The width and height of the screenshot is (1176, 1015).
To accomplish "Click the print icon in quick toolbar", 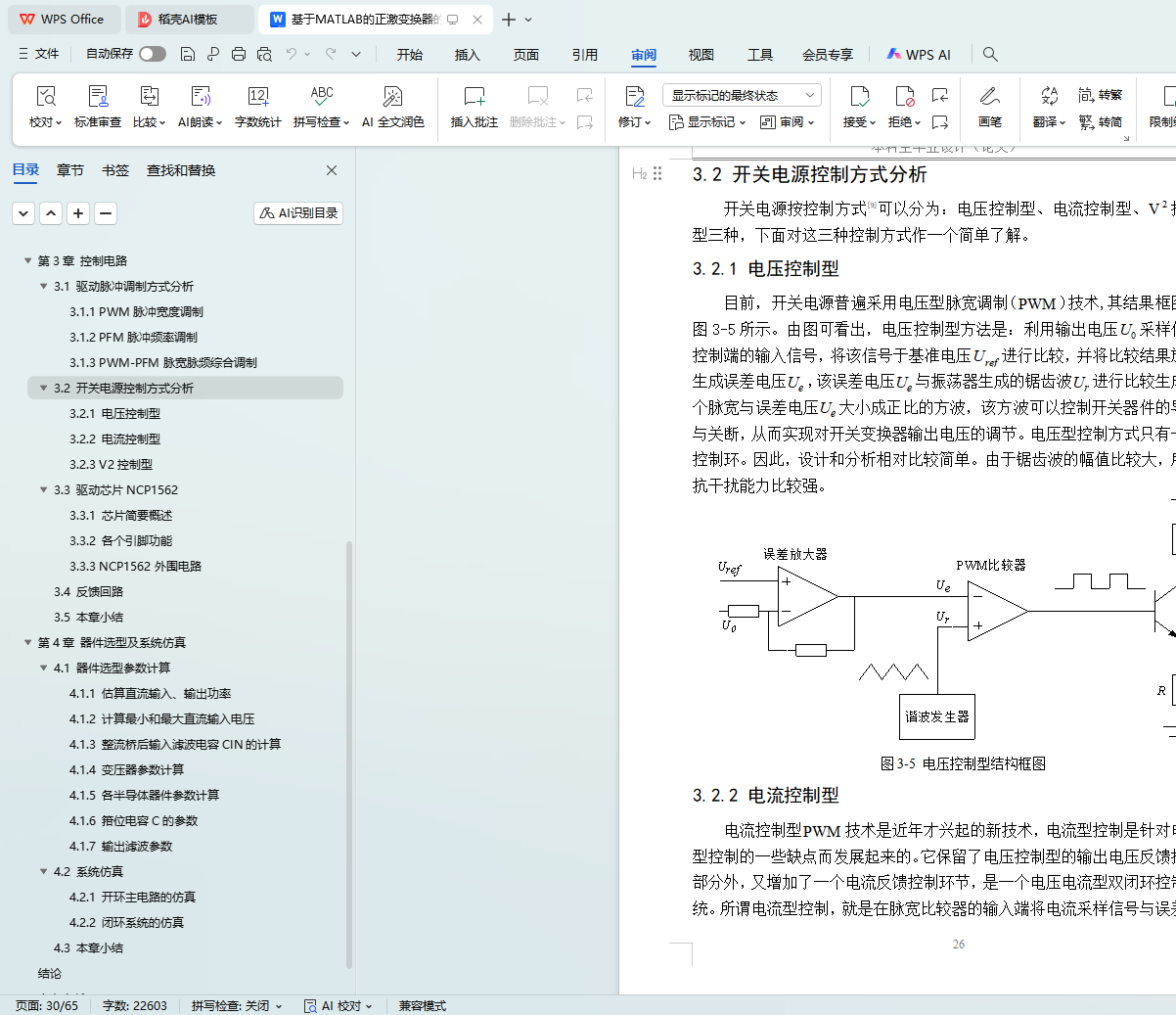I will [239, 54].
